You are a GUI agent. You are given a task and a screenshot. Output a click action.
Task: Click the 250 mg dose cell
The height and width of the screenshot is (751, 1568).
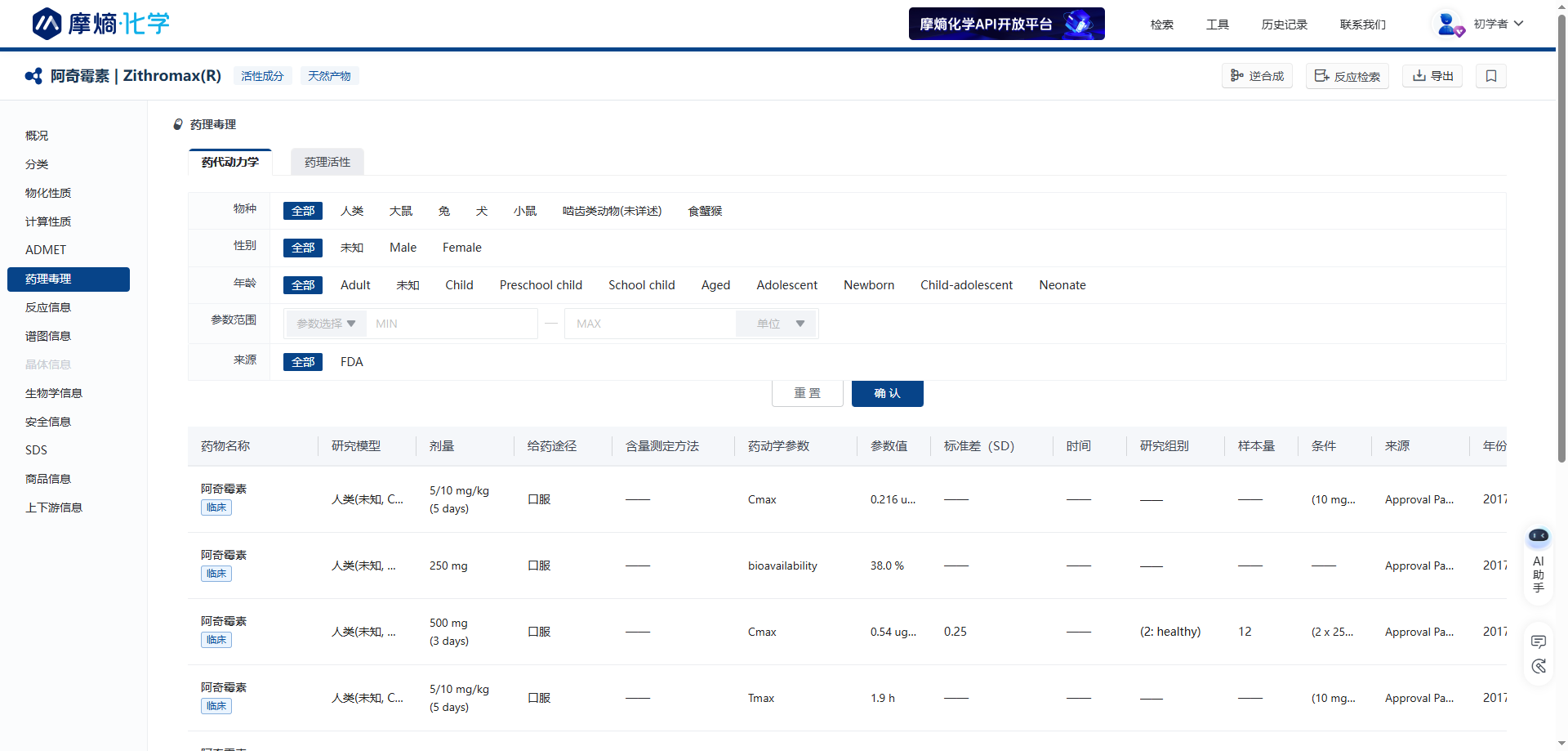[x=448, y=565]
